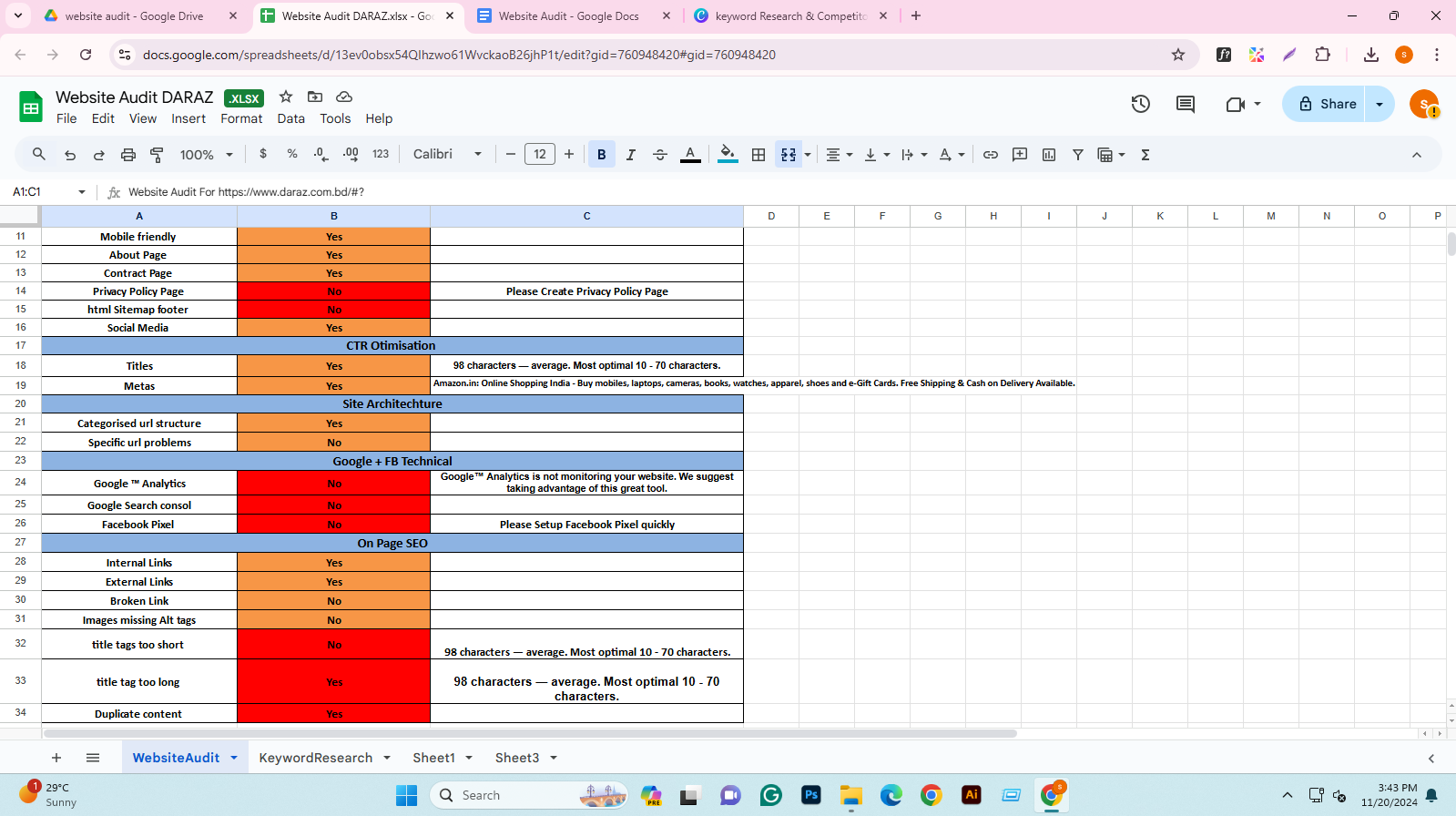Click the Share button
This screenshot has width=1456, height=816.
point(1327,104)
